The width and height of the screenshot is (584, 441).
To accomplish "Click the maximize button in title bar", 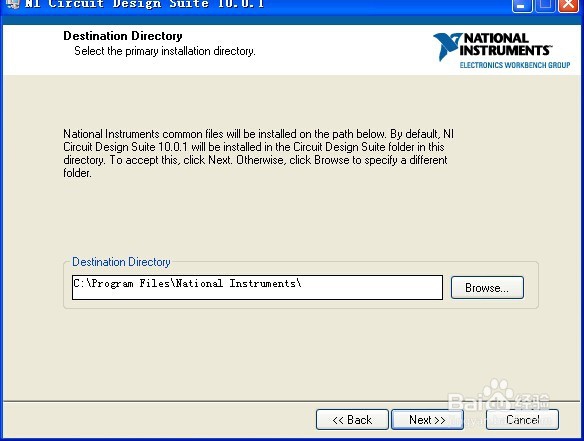I will coord(545,5).
